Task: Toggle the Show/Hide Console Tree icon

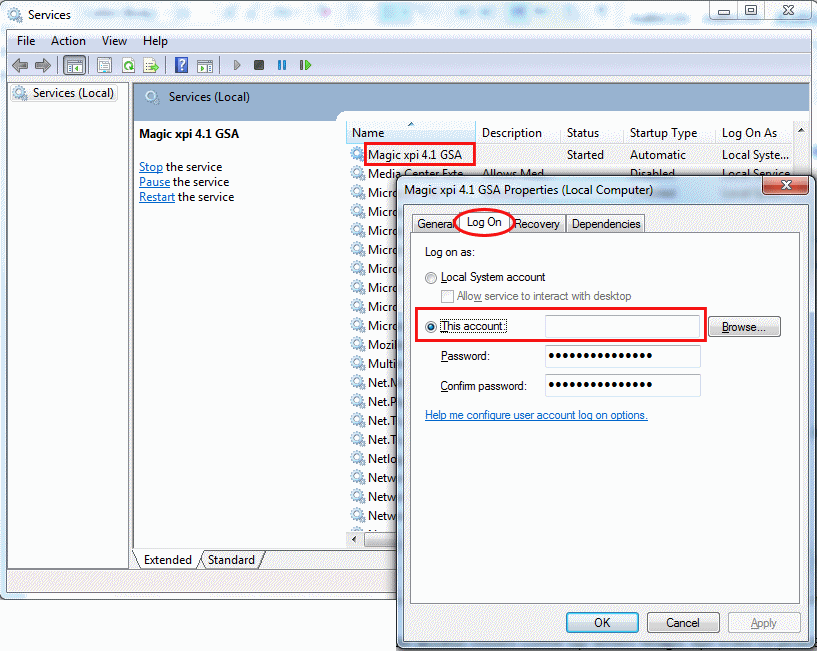Action: point(75,66)
